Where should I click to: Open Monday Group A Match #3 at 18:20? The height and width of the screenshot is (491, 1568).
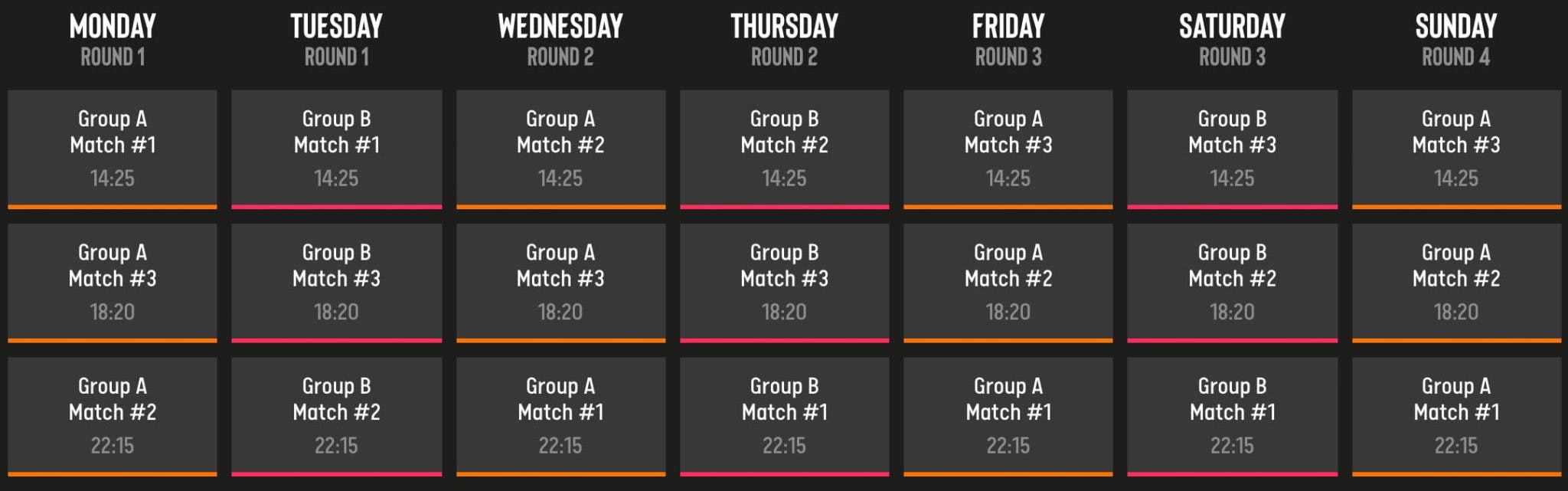pos(113,283)
